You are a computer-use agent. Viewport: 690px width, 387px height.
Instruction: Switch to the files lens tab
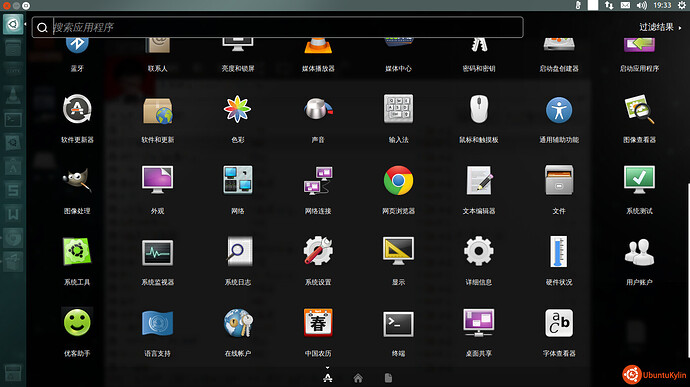click(x=388, y=378)
